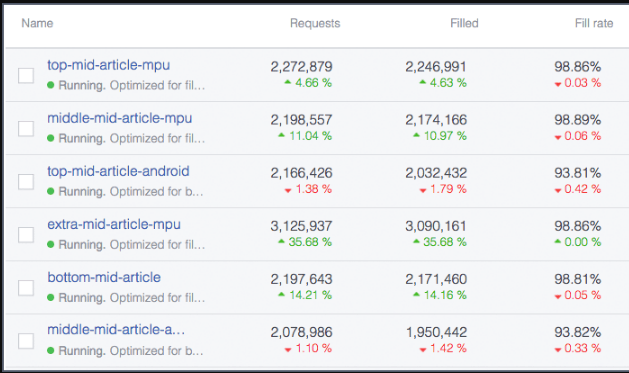The height and width of the screenshot is (373, 629).
Task: Tick the checkbox for middle-mid-article-mpu
Action: [26, 129]
